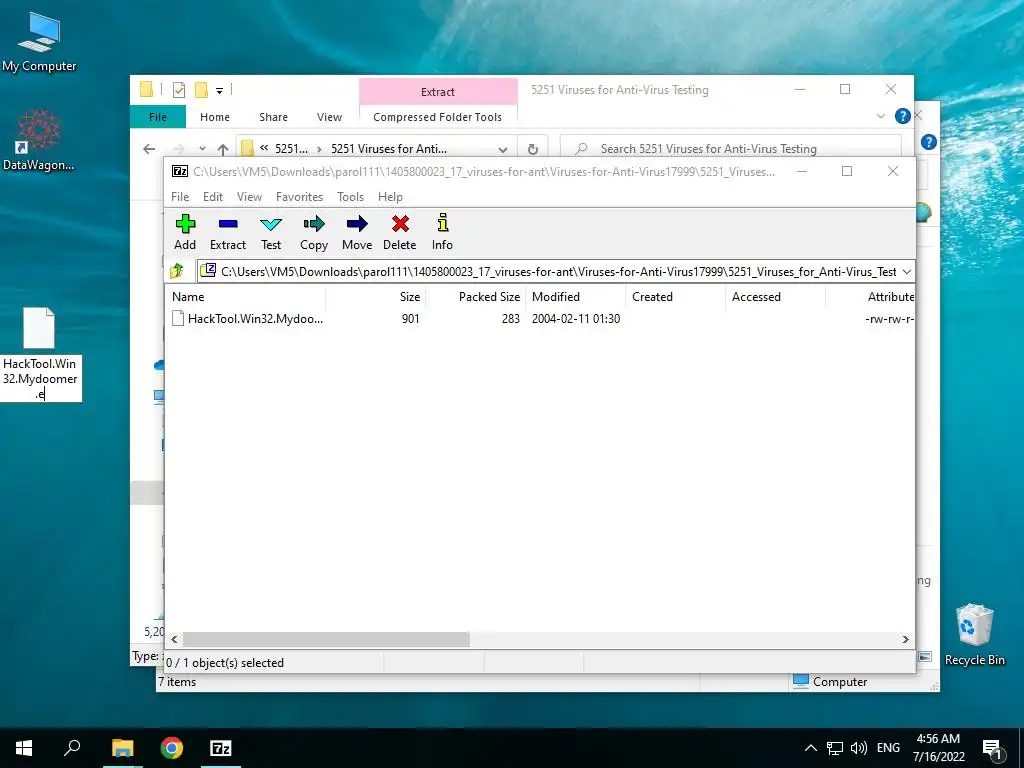Image resolution: width=1024 pixels, height=768 pixels.
Task: Click the Modified date 2004-02-11 01:30
Action: 576,319
